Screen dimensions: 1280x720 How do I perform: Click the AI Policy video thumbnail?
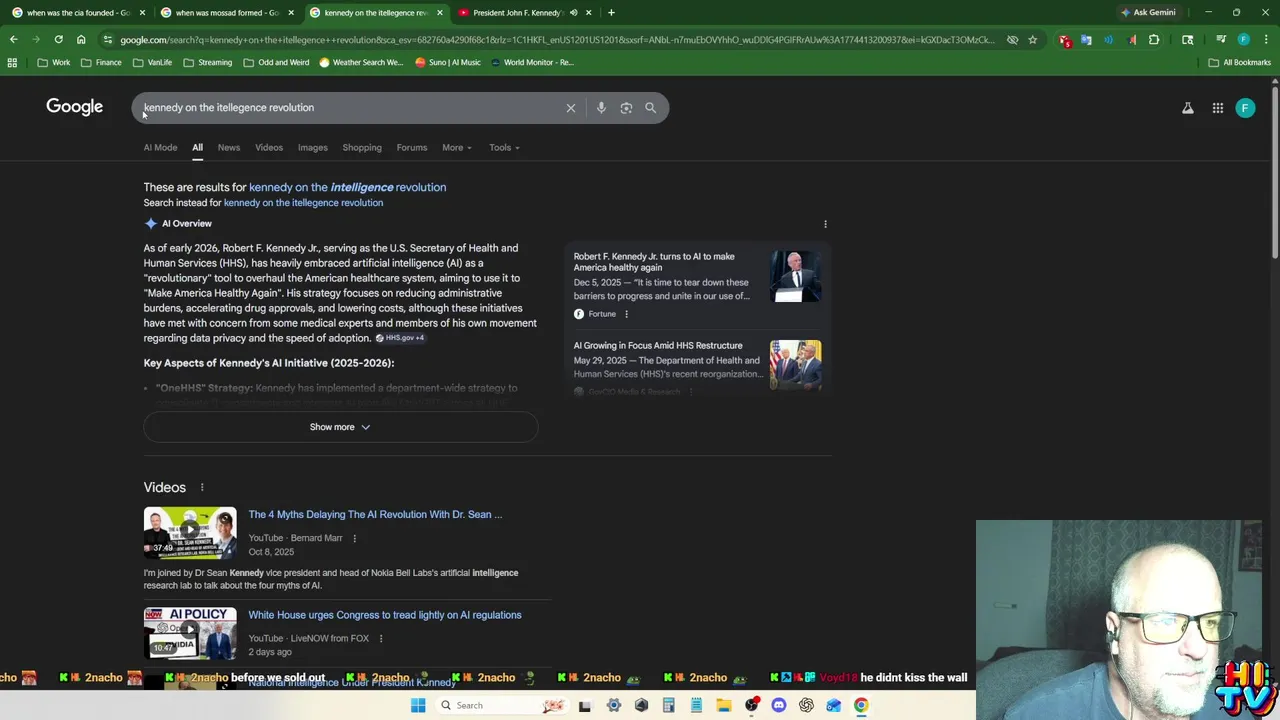click(x=190, y=633)
